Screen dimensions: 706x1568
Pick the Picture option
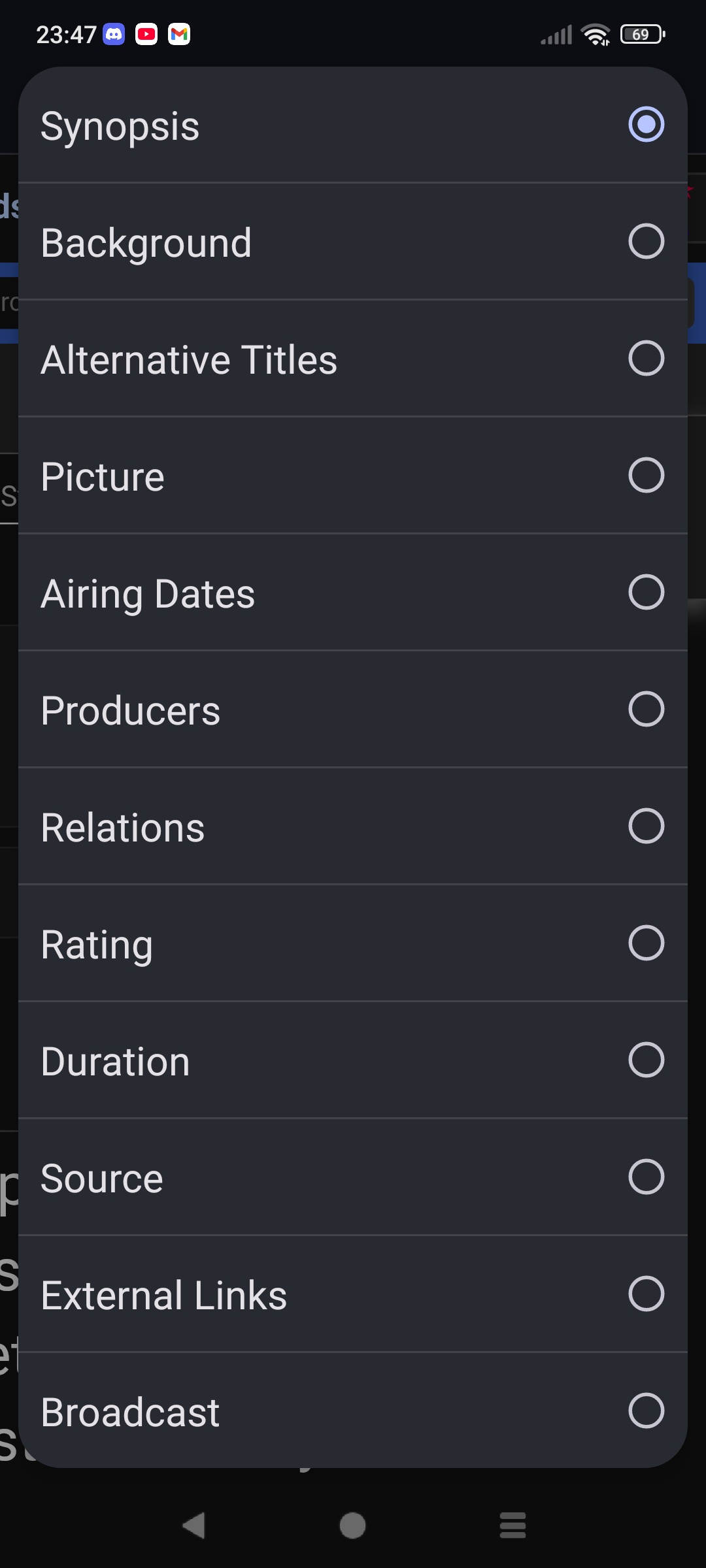tap(646, 475)
